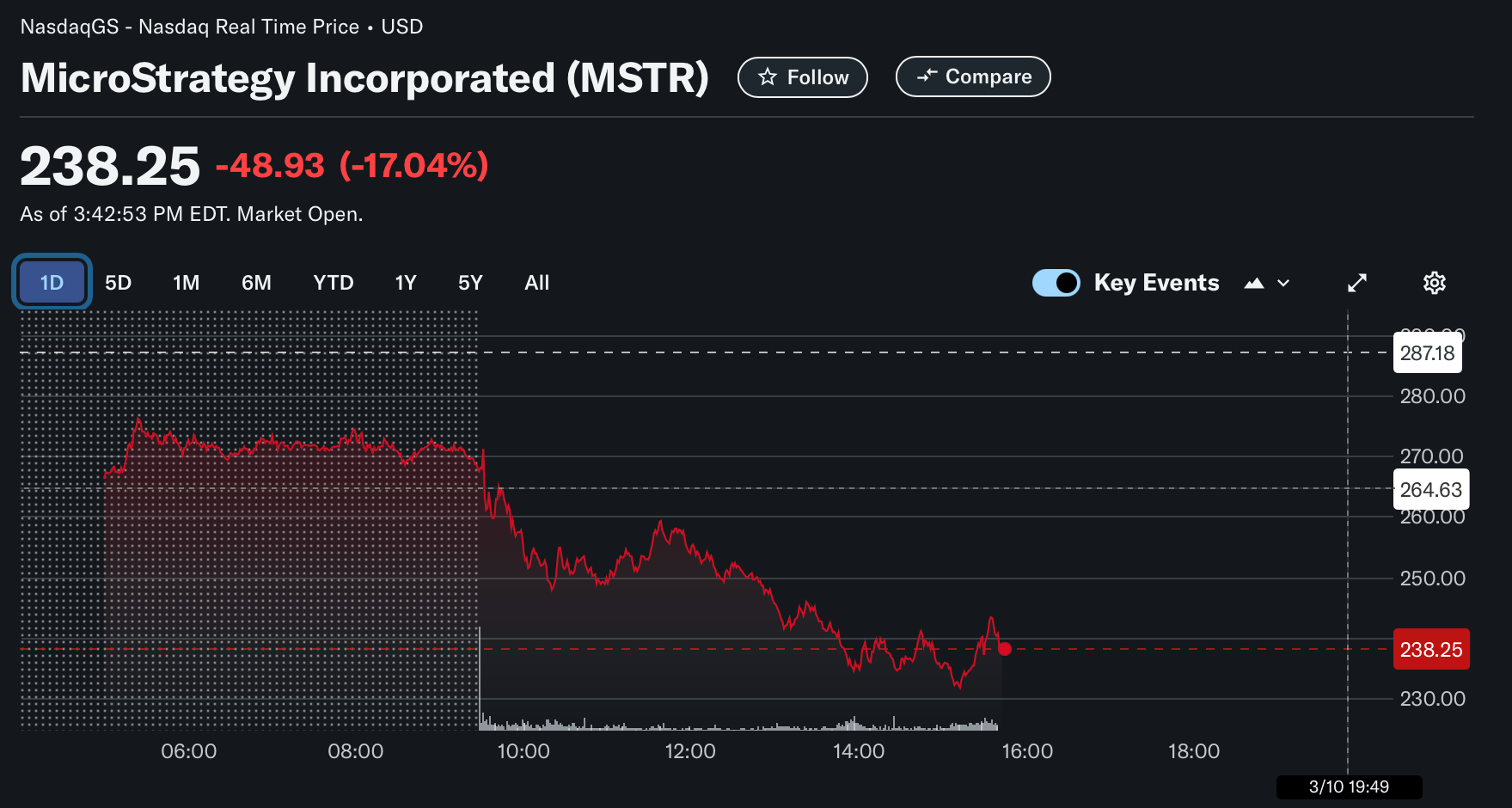Show All-time price history
Screen dimensions: 1512x808
point(536,283)
